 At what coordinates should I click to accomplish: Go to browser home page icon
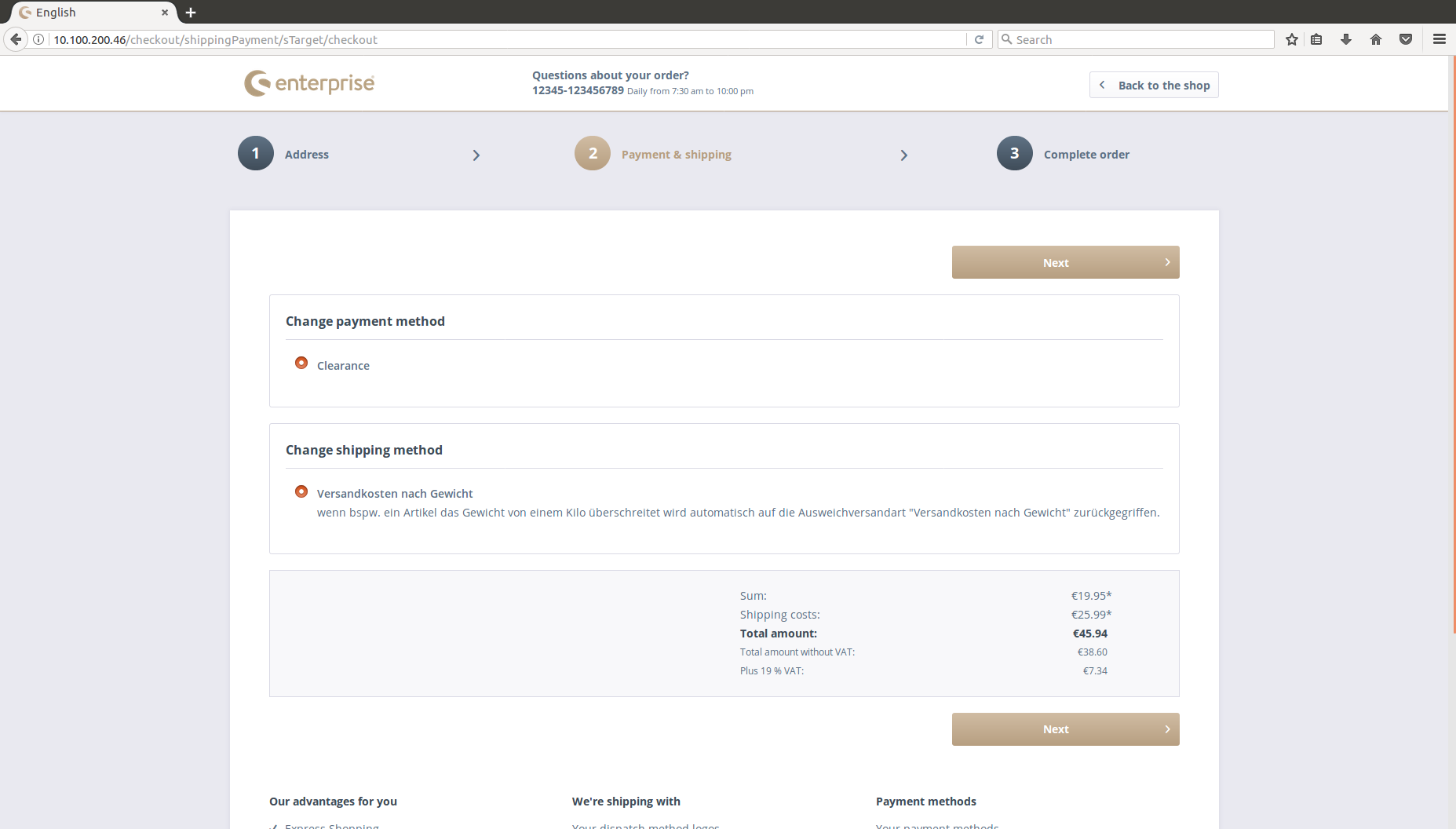(1376, 39)
